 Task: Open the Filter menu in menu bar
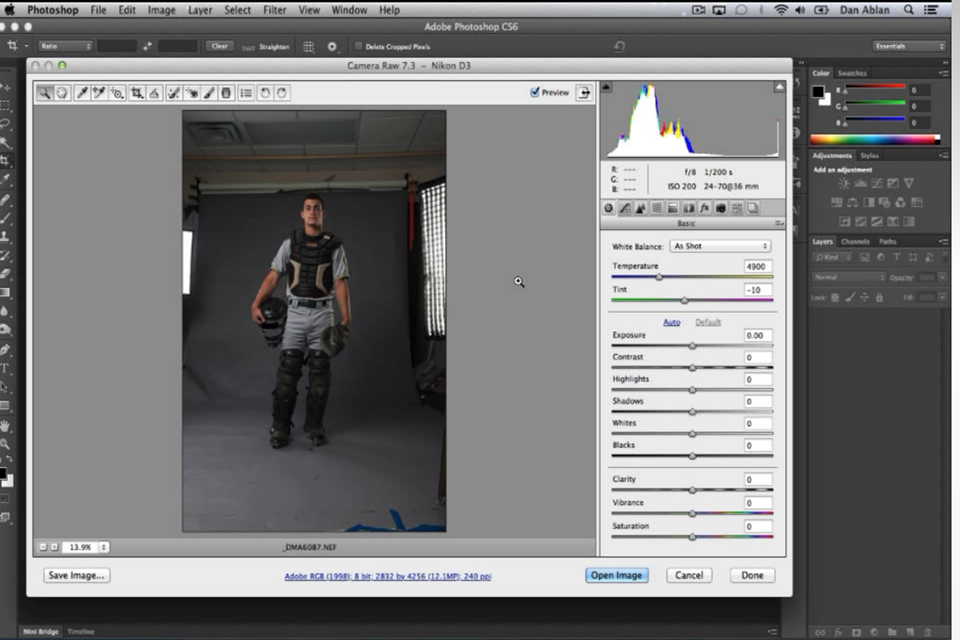click(x=276, y=10)
